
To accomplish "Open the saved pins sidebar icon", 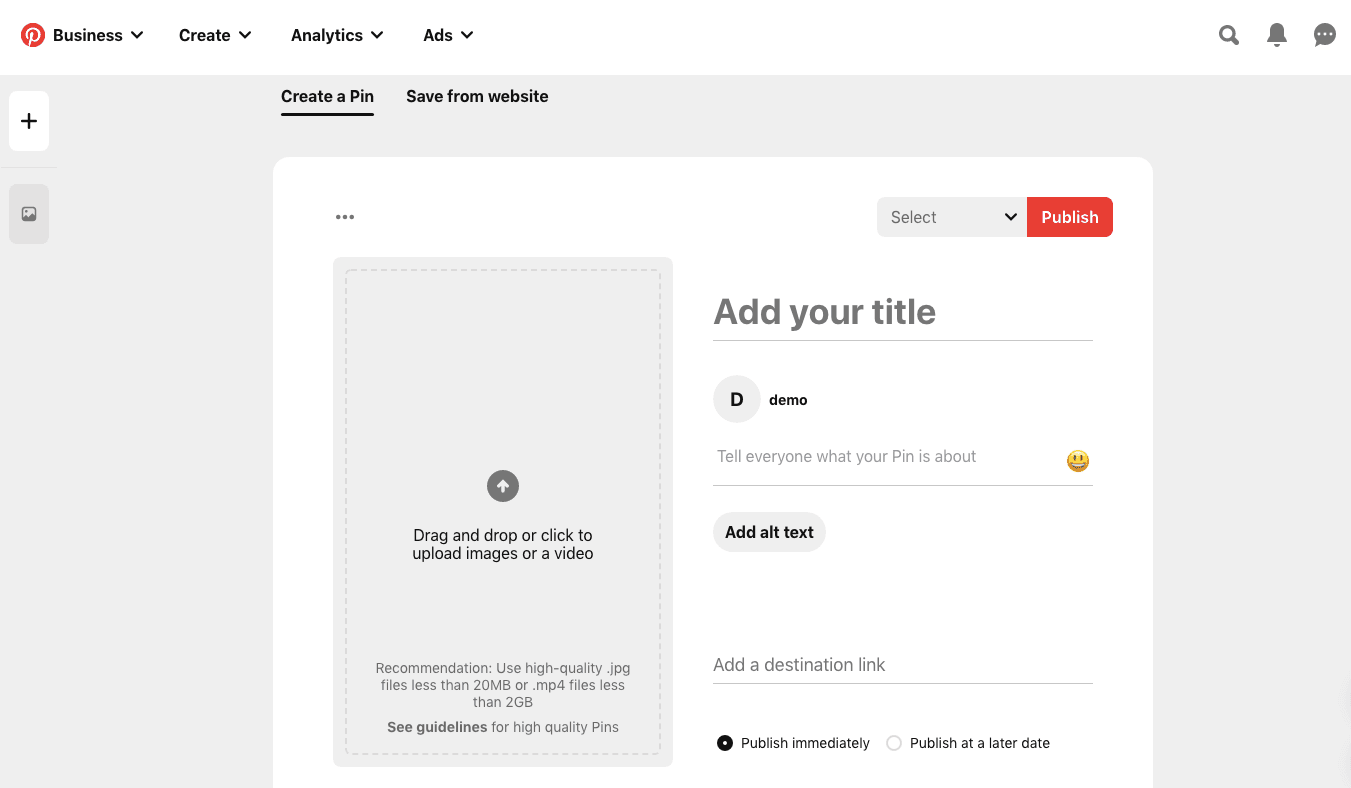I will 28,213.
